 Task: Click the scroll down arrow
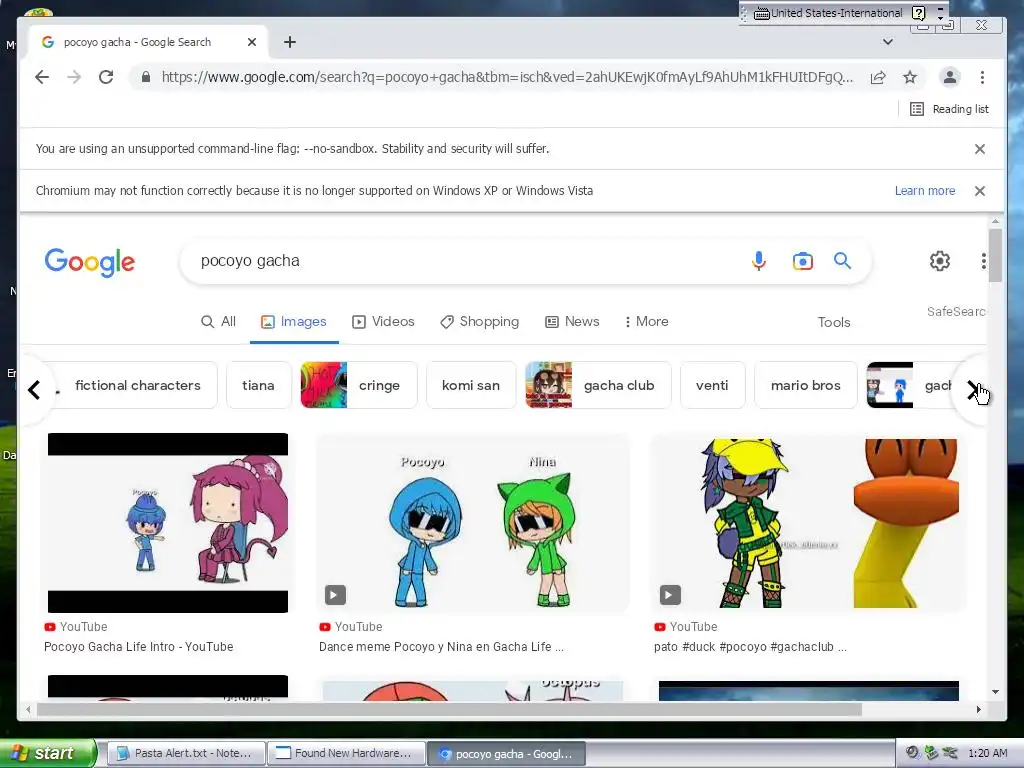(x=995, y=692)
